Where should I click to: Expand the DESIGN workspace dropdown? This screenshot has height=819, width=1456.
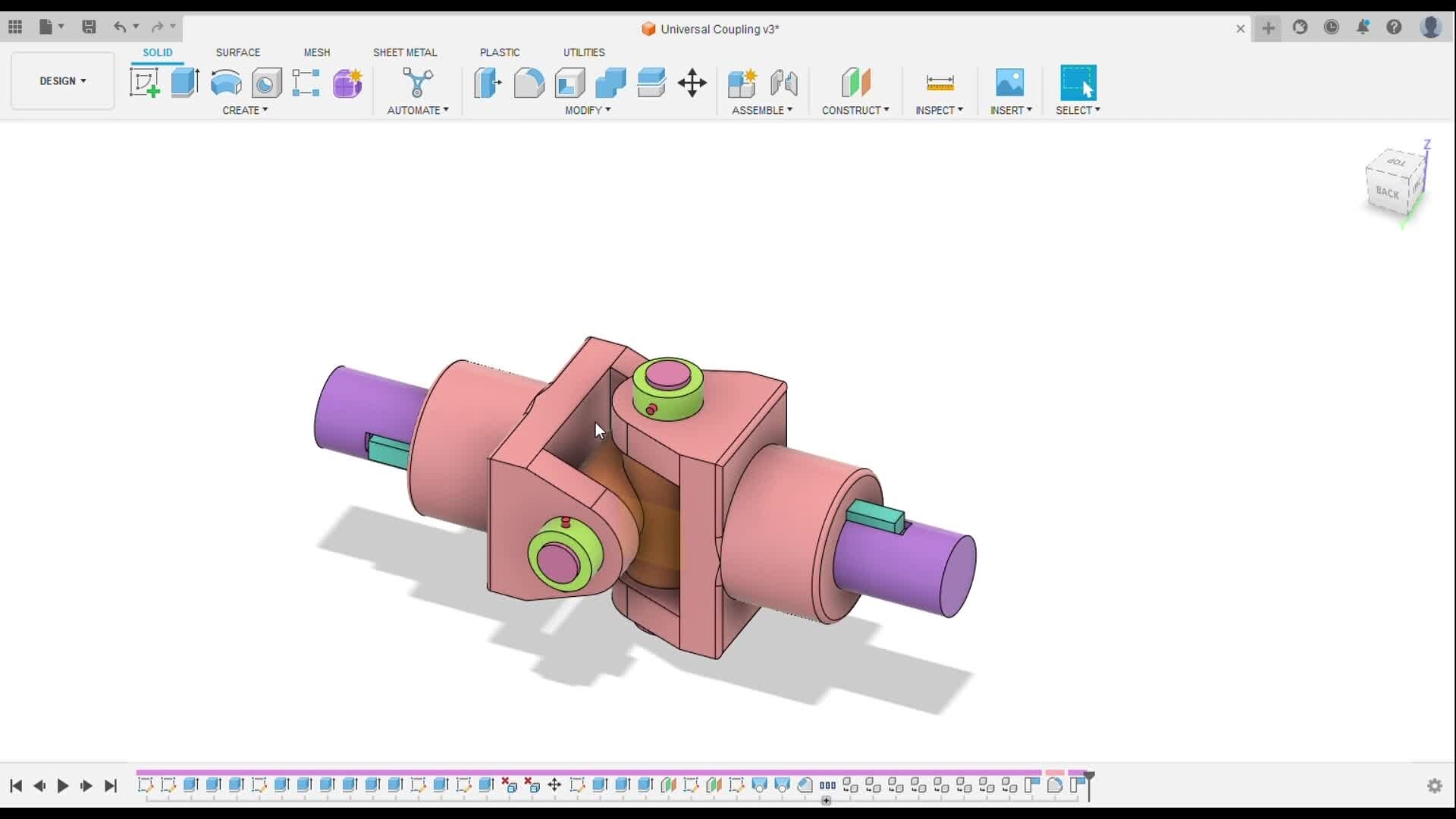point(63,80)
